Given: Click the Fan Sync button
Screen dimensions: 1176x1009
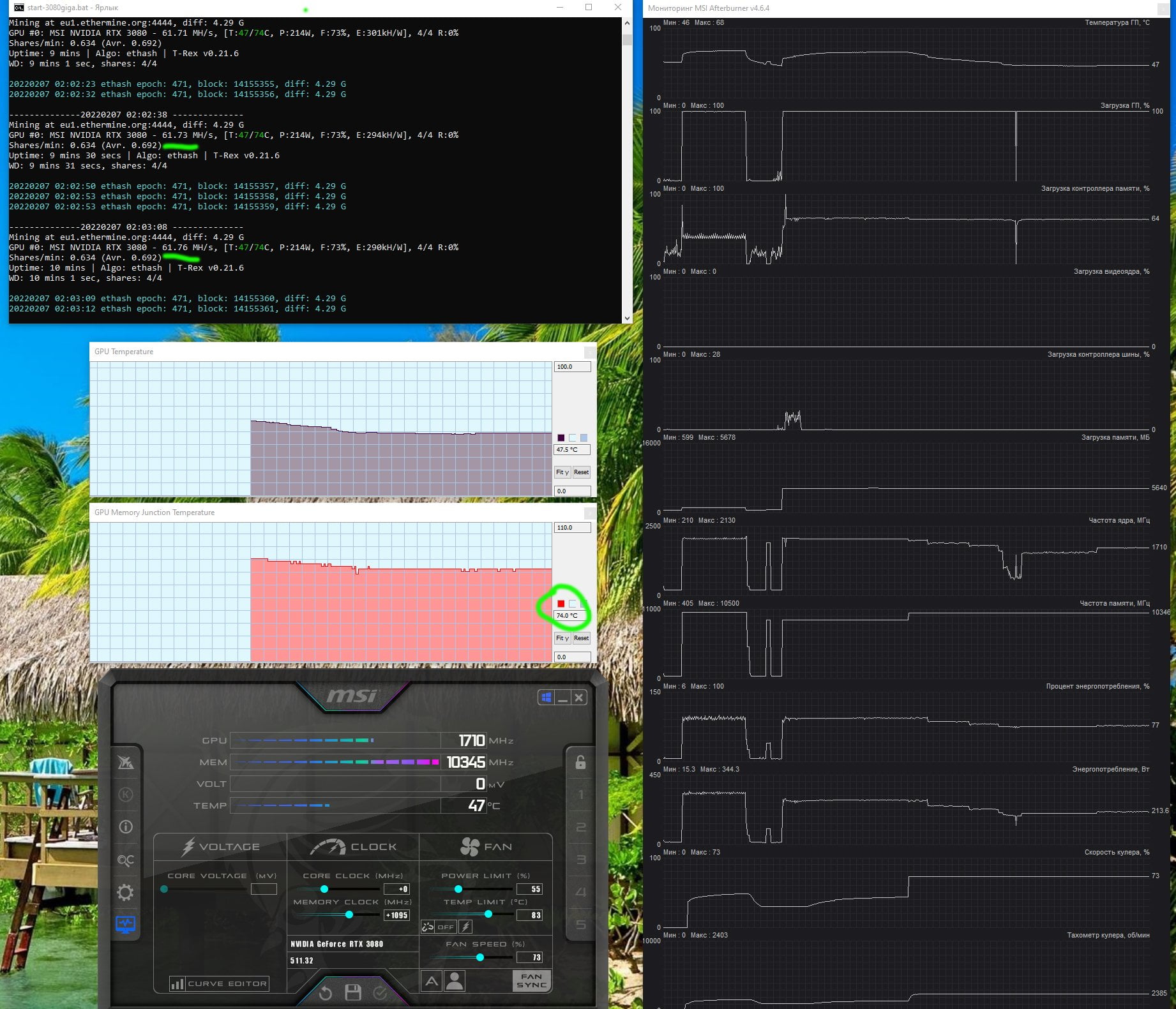Looking at the screenshot, I should click(x=531, y=981).
